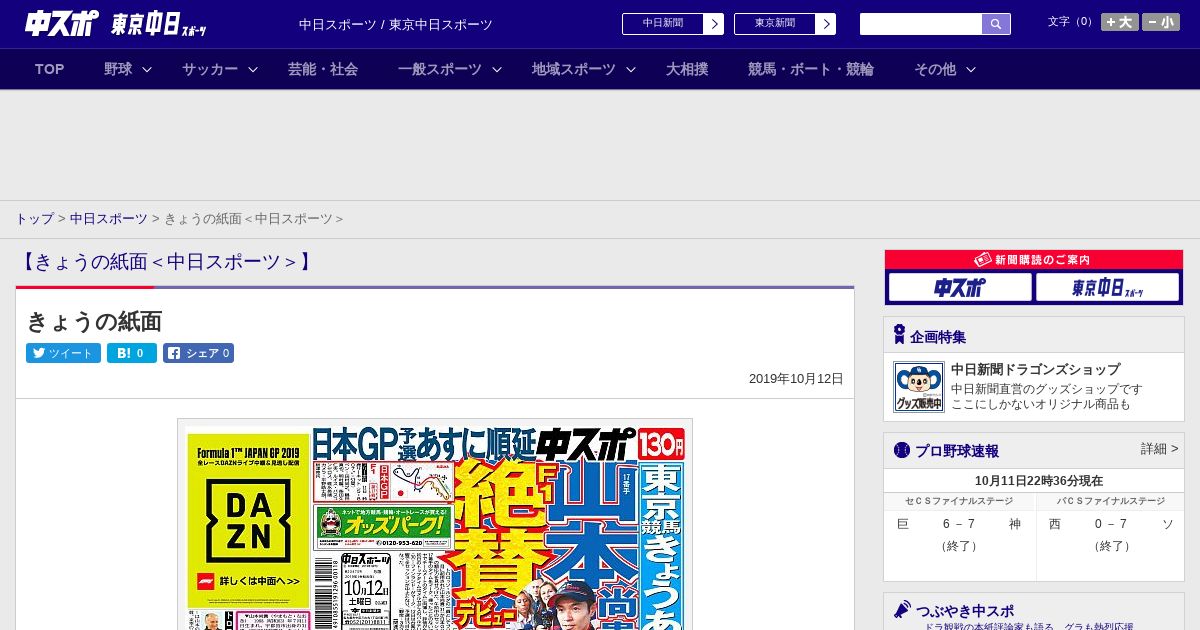The height and width of the screenshot is (630, 1200).
Task: Open the サッカー menu
Action: [x=210, y=69]
